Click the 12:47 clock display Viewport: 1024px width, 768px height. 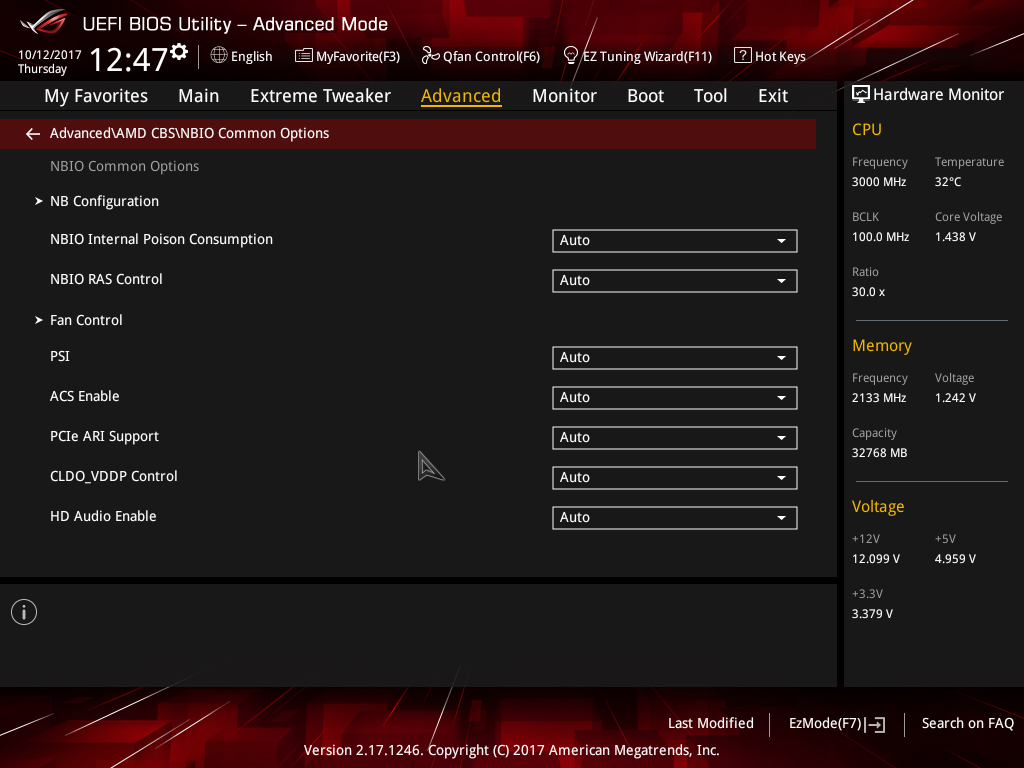click(x=129, y=59)
